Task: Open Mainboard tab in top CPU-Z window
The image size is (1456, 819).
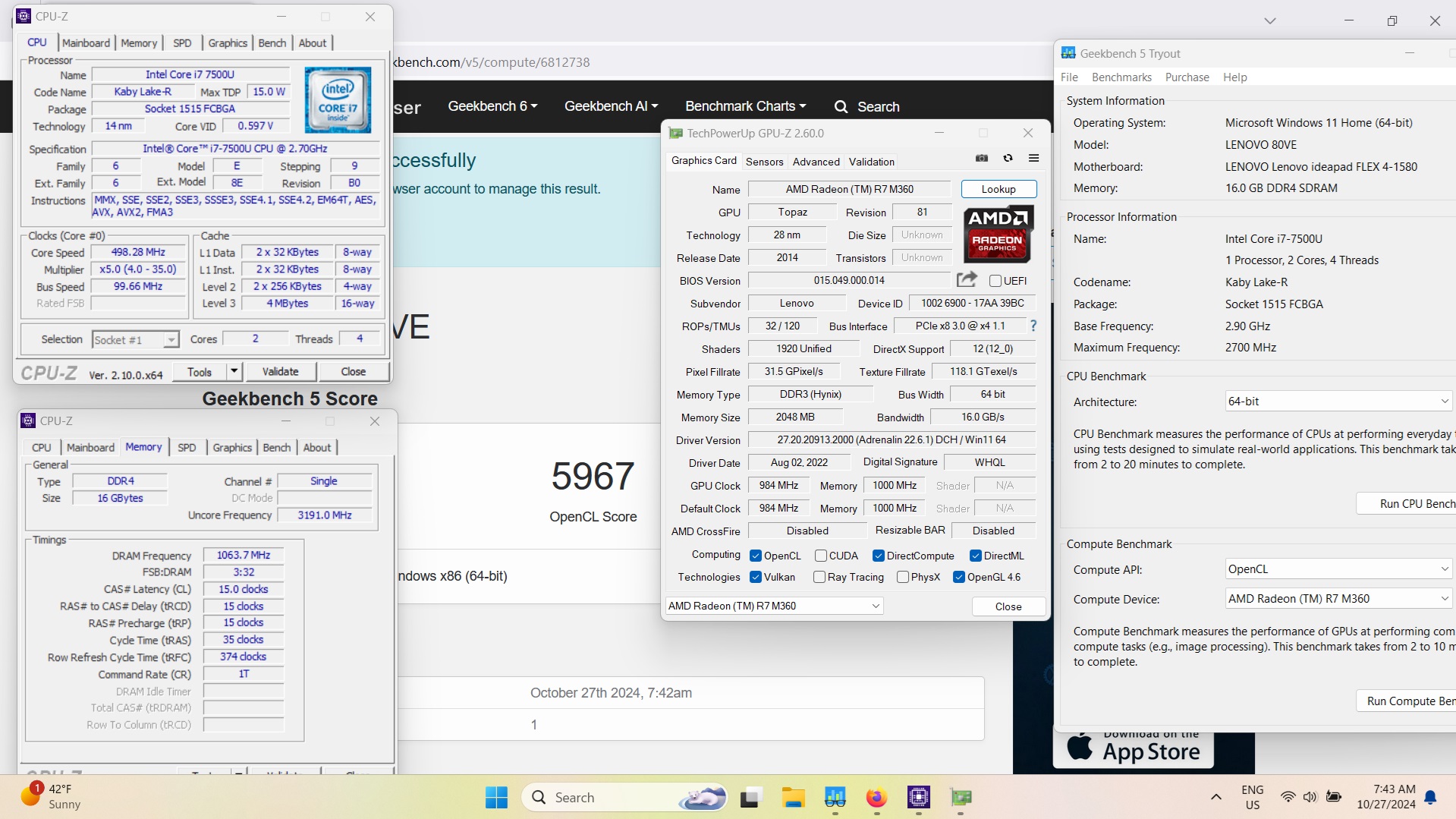Action: pyautogui.click(x=86, y=43)
